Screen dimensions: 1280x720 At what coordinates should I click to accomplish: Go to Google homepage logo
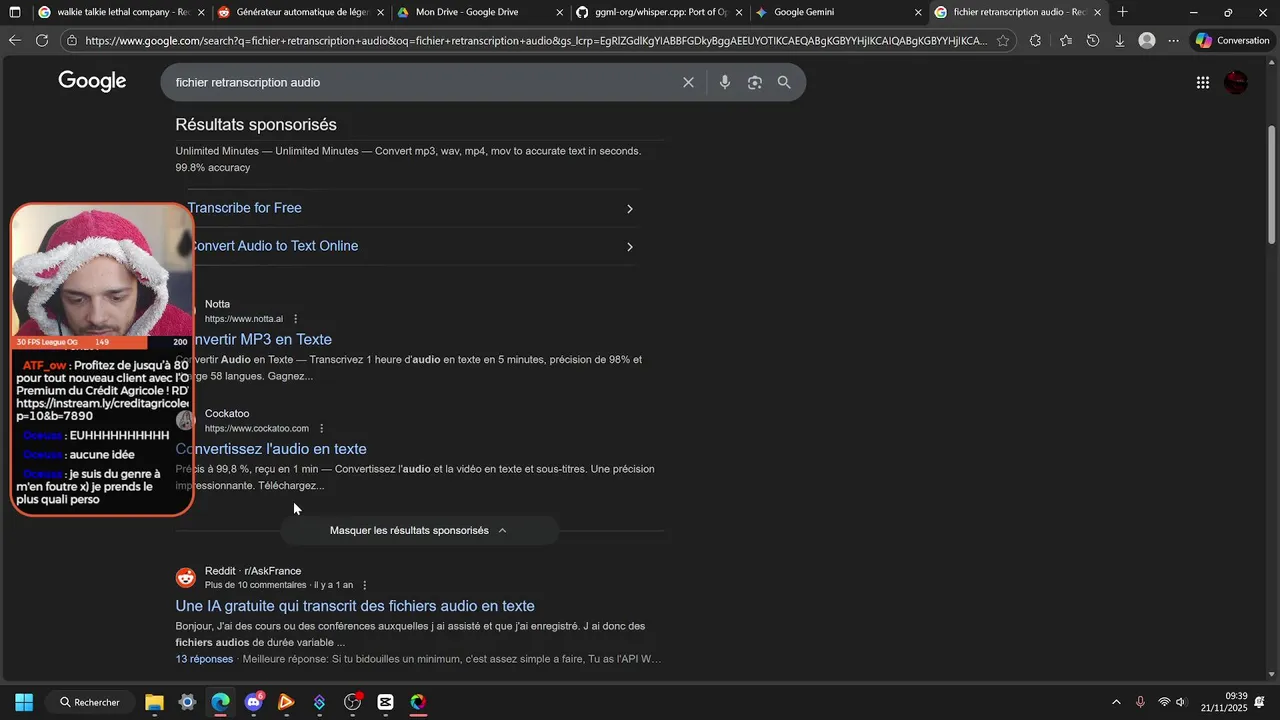point(92,82)
